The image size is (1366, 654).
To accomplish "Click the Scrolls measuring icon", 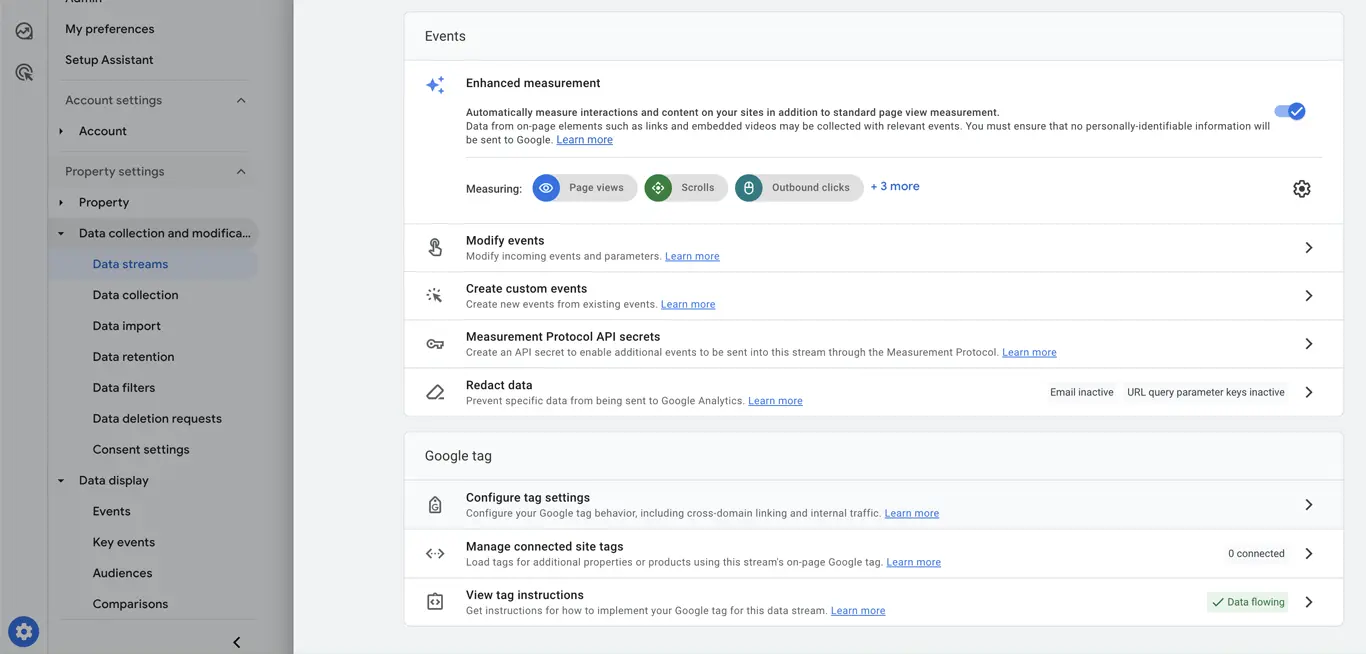I will [658, 187].
